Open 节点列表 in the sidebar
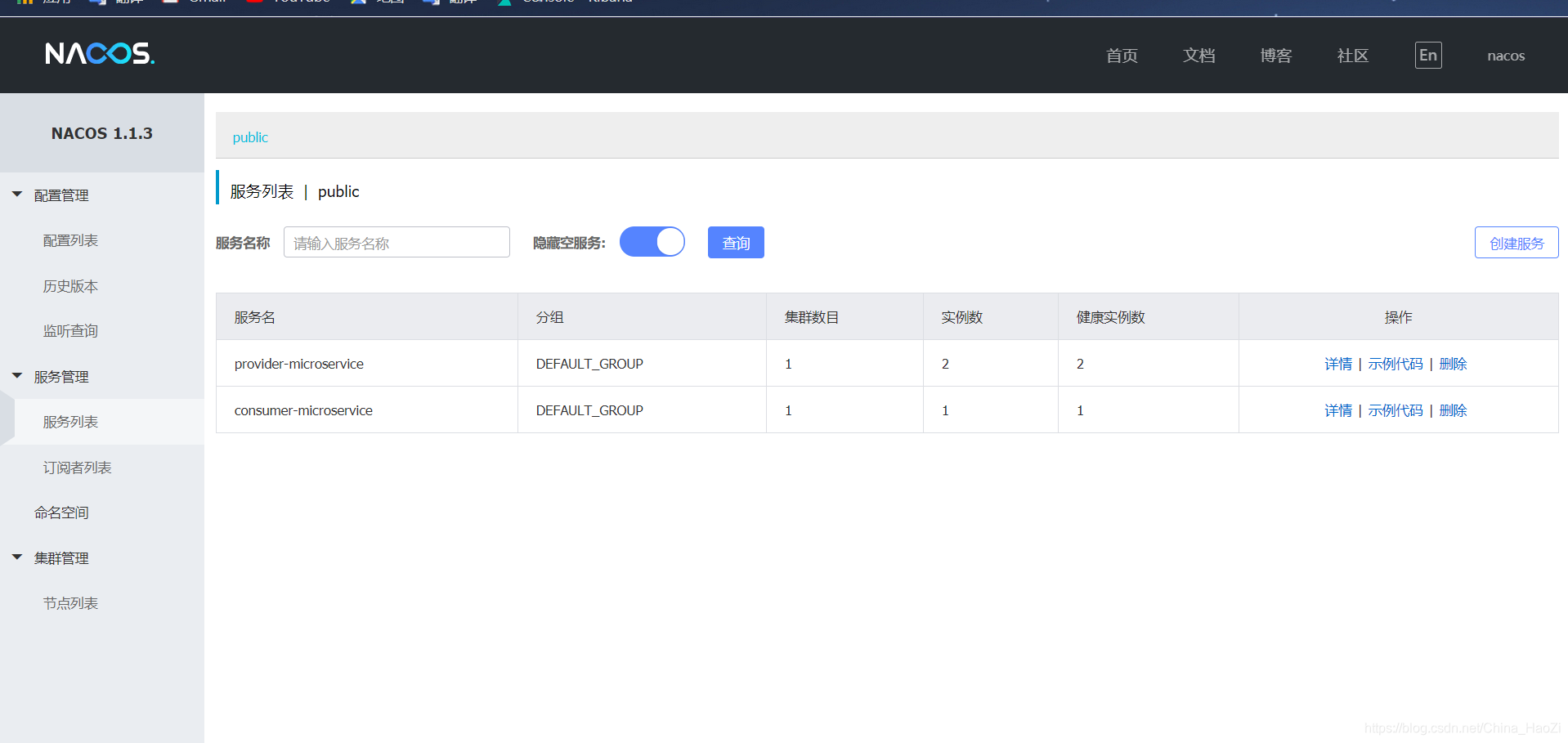Viewport: 1568px width, 743px height. pos(70,603)
